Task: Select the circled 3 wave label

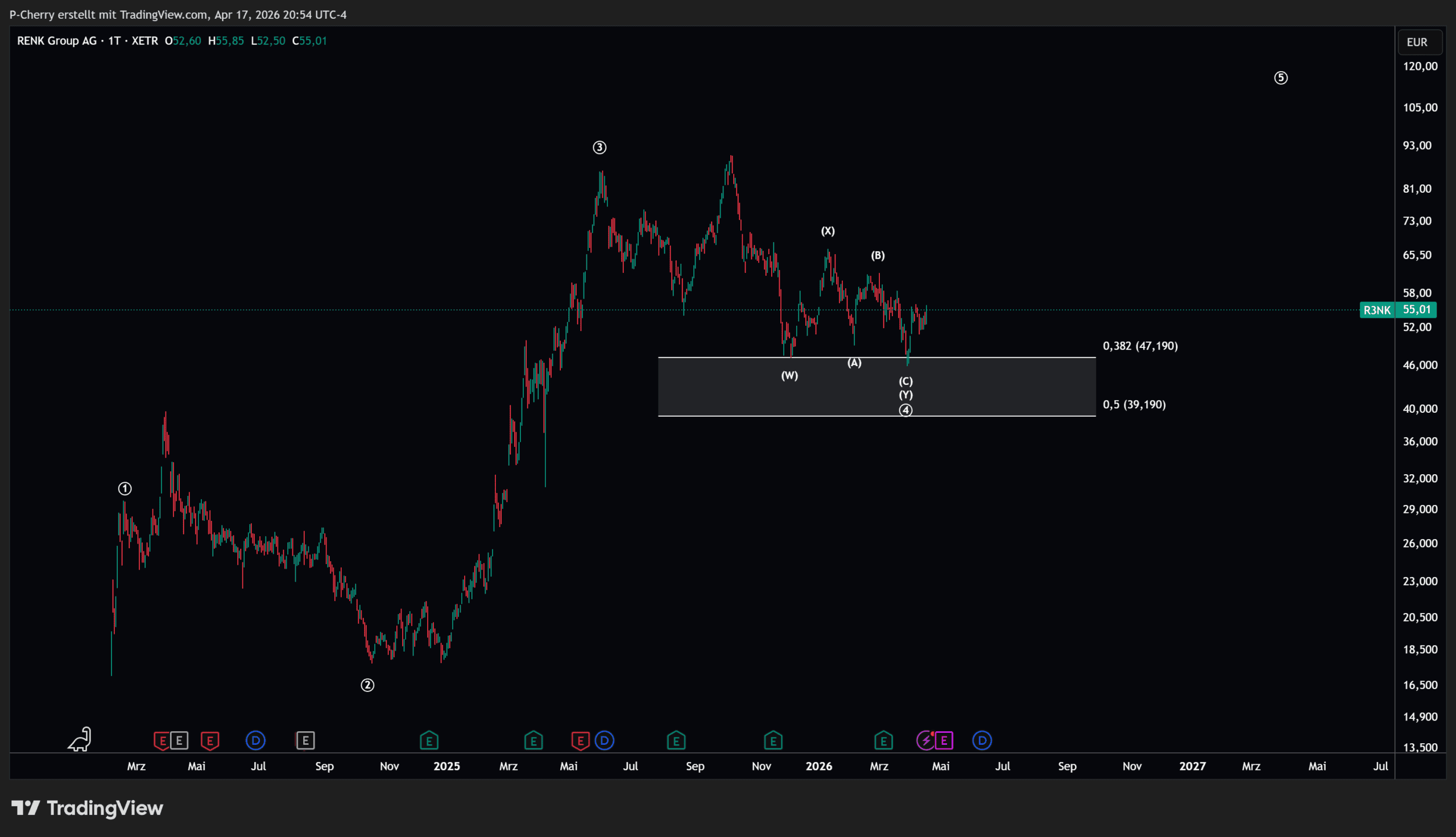Action: click(599, 148)
